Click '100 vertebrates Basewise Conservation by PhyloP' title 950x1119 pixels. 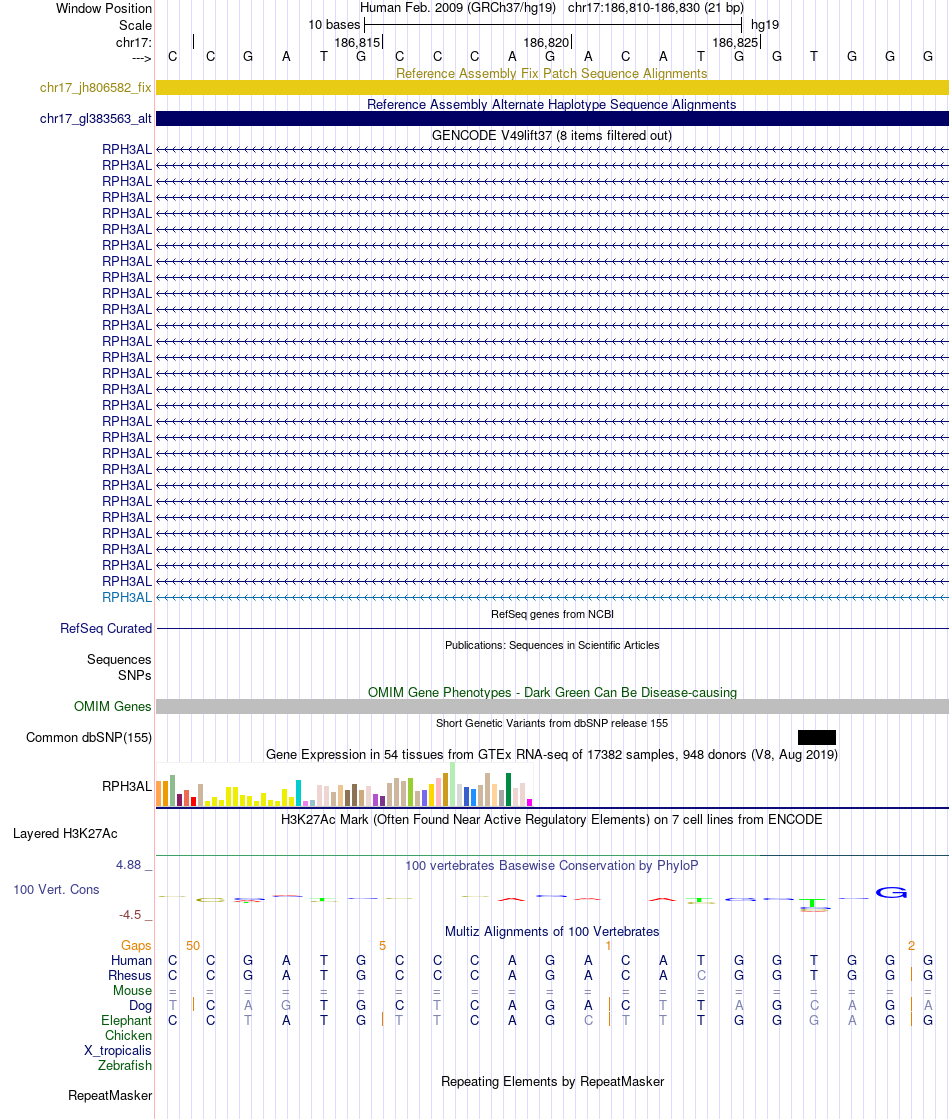click(x=552, y=866)
